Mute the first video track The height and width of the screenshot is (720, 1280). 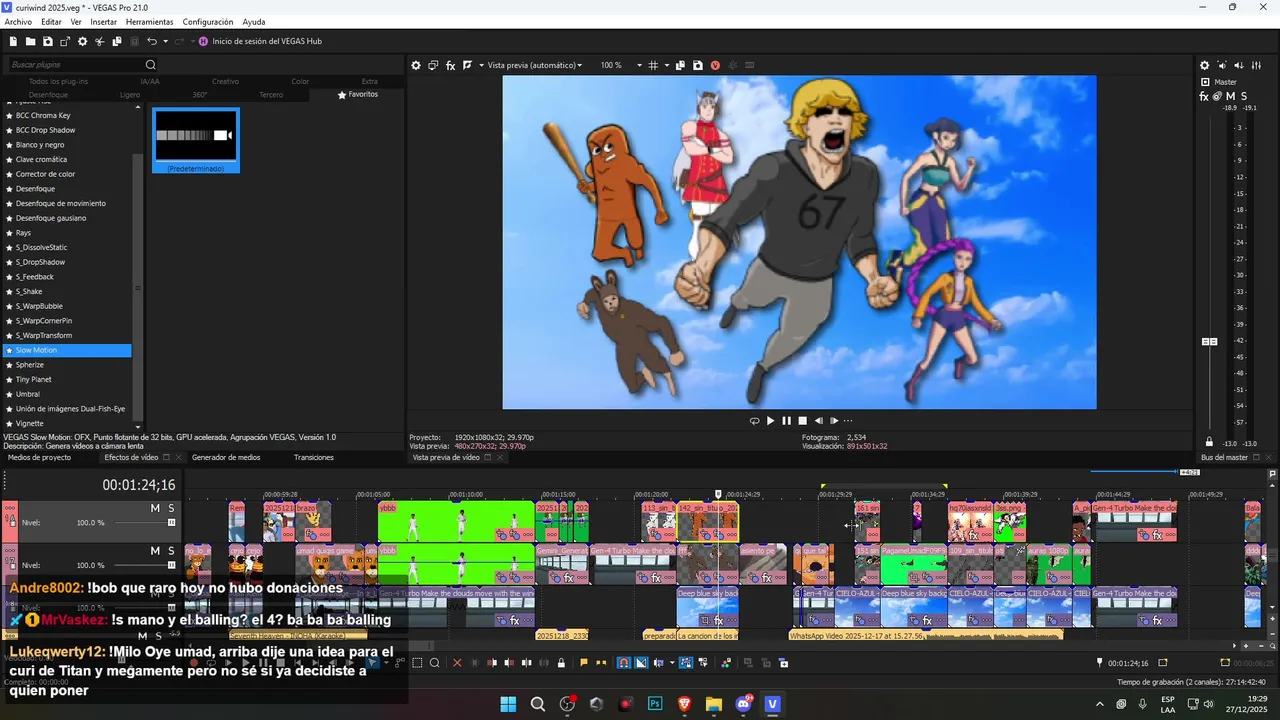(x=155, y=508)
